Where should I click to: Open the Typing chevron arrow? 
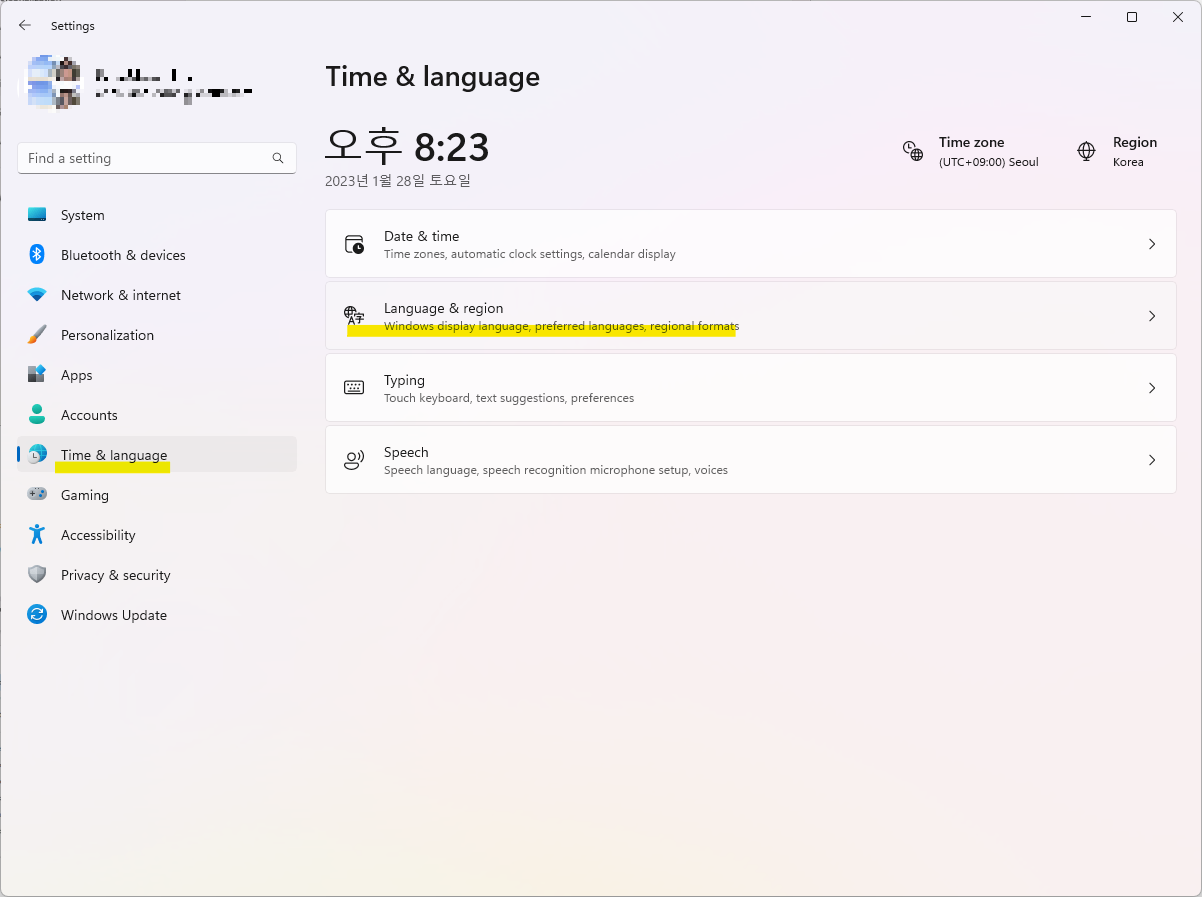click(x=1152, y=388)
